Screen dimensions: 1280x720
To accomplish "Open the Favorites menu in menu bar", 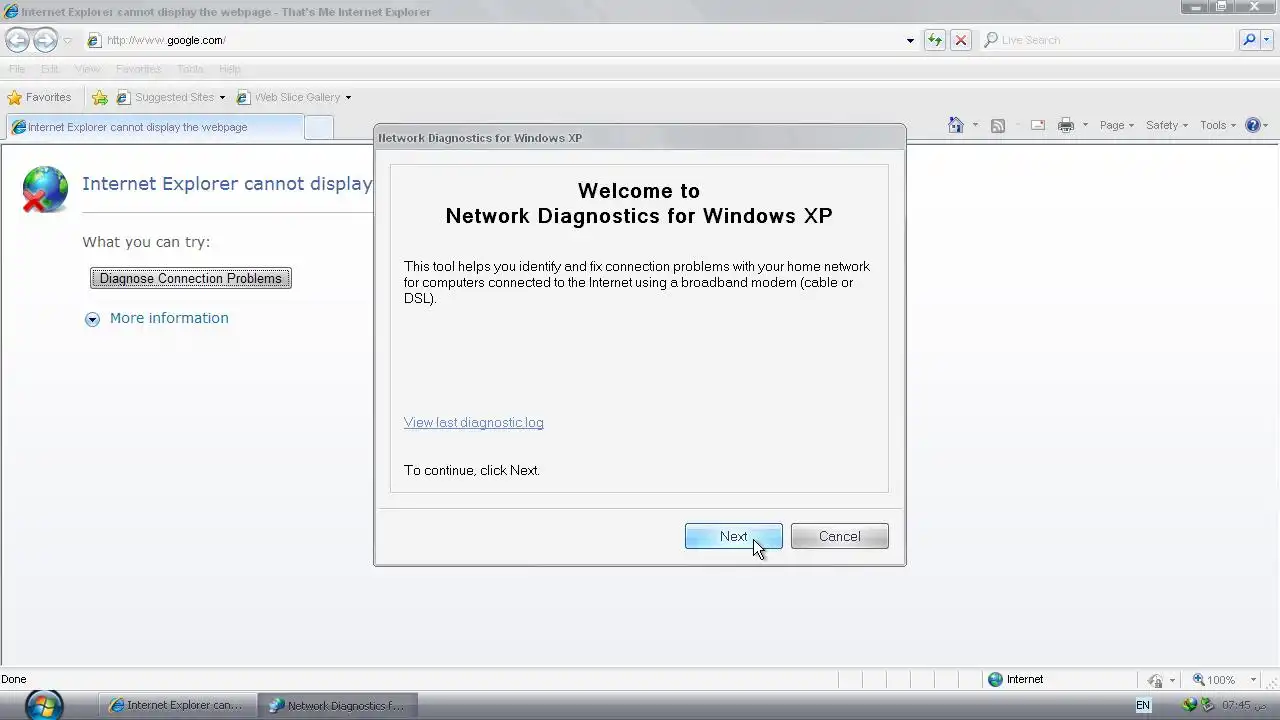I will pos(138,69).
